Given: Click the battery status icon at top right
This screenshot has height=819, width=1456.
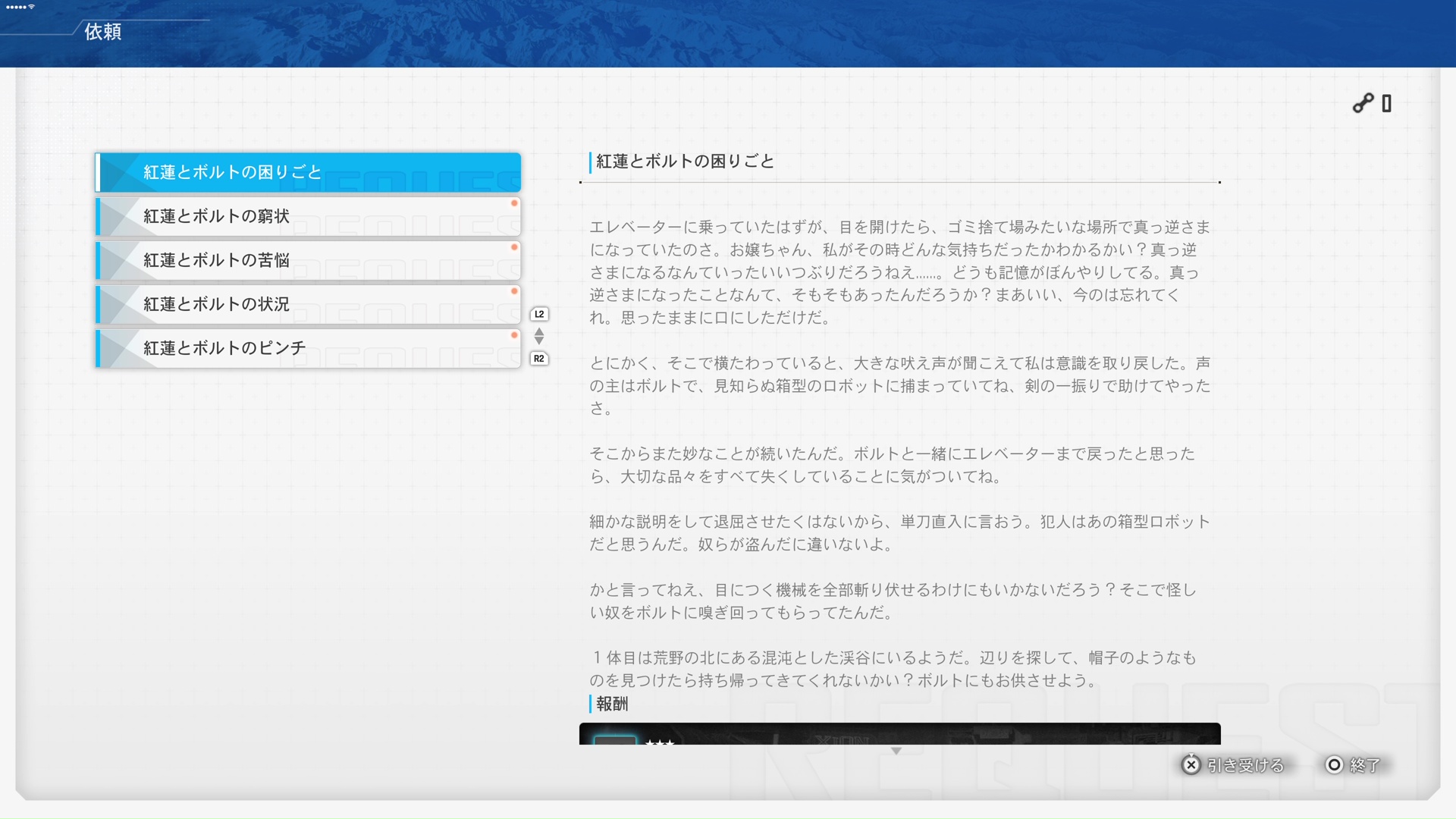Looking at the screenshot, I should [x=1388, y=103].
